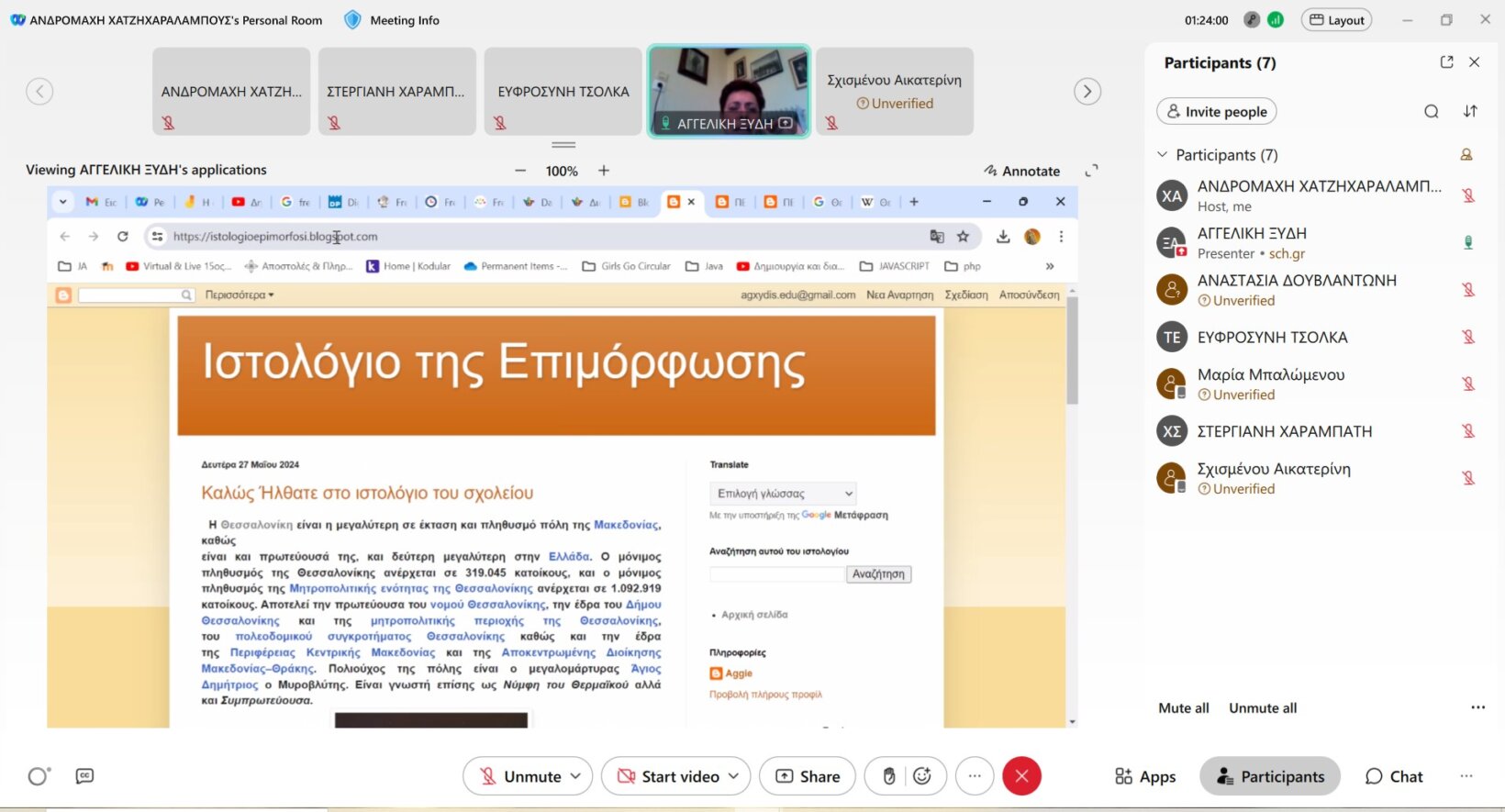
Task: Search participants with magnifier icon
Action: 1431,112
